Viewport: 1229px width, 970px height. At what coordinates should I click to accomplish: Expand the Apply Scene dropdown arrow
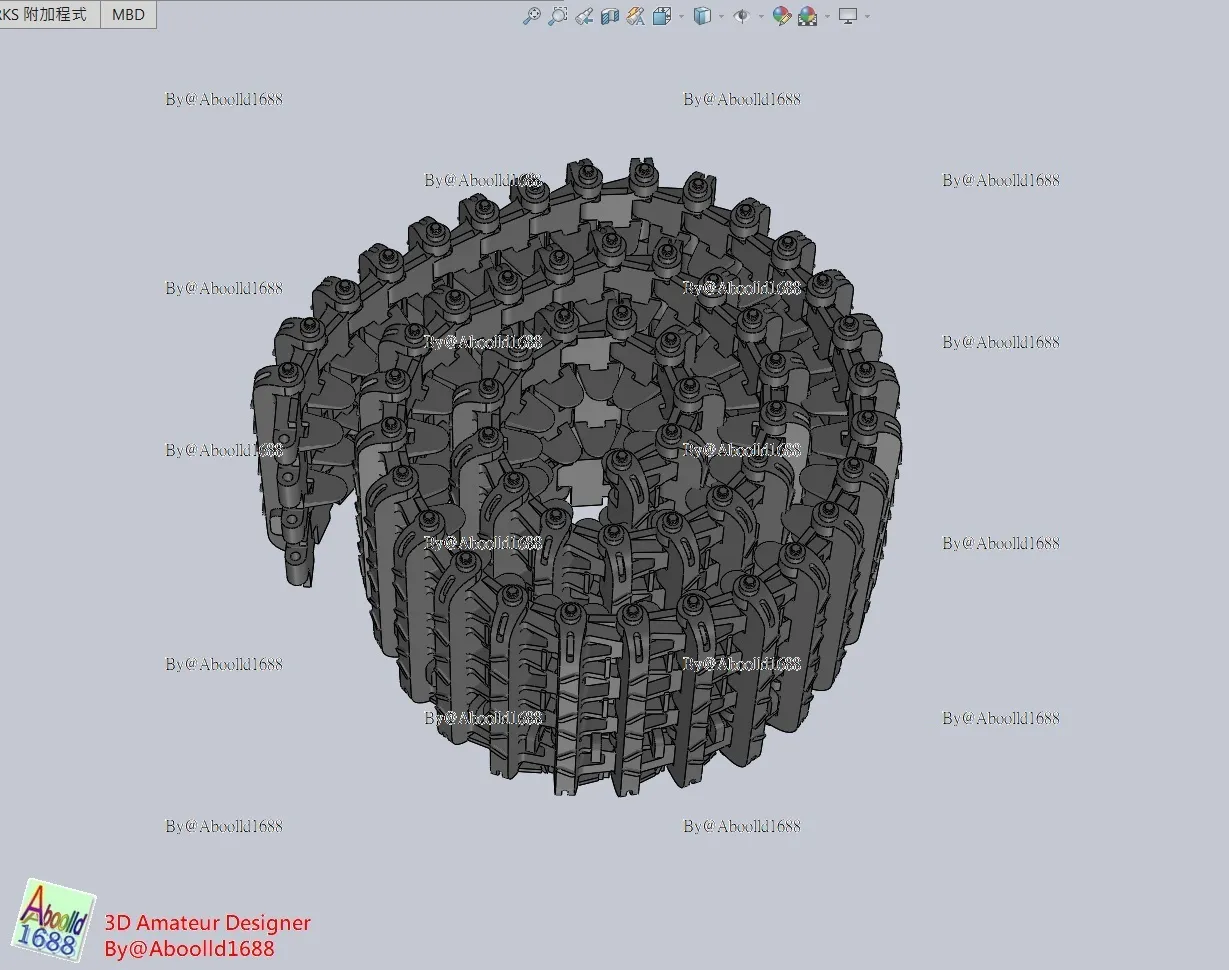pos(826,16)
